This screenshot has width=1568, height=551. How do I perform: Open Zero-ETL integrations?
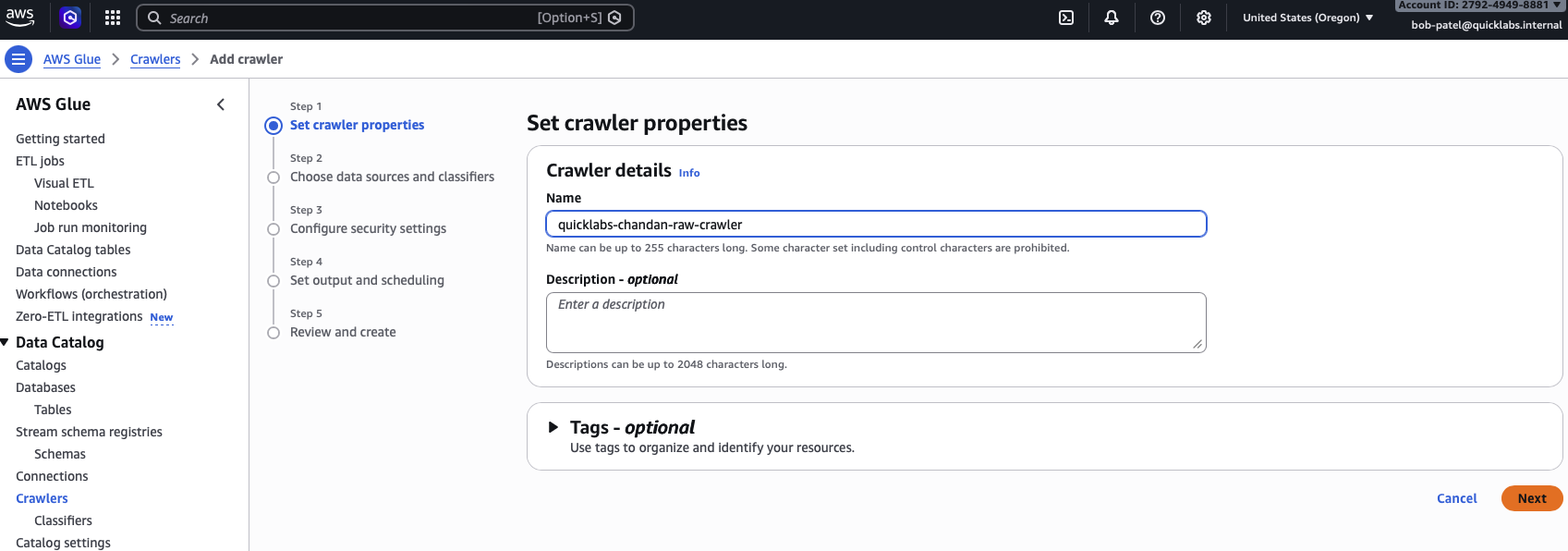click(x=79, y=316)
